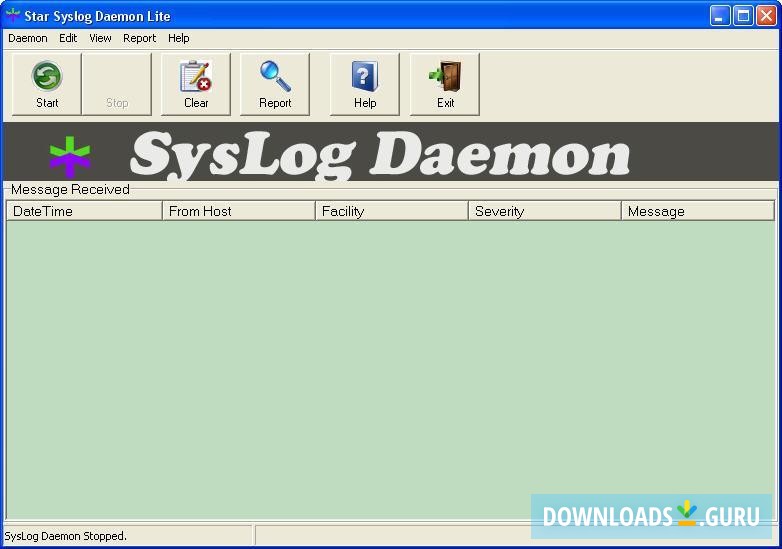Click the disabled Stop toolbar button
The width and height of the screenshot is (782, 549).
point(117,84)
